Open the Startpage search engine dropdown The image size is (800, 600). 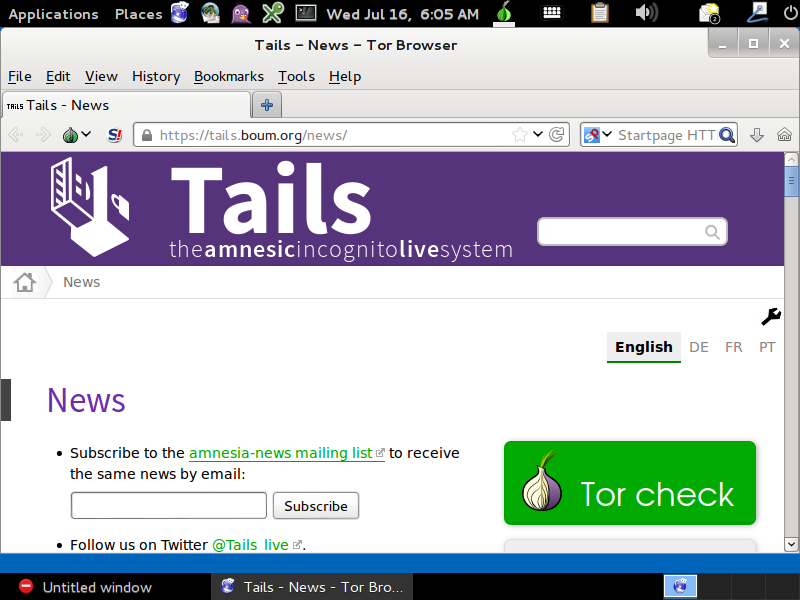coord(597,135)
